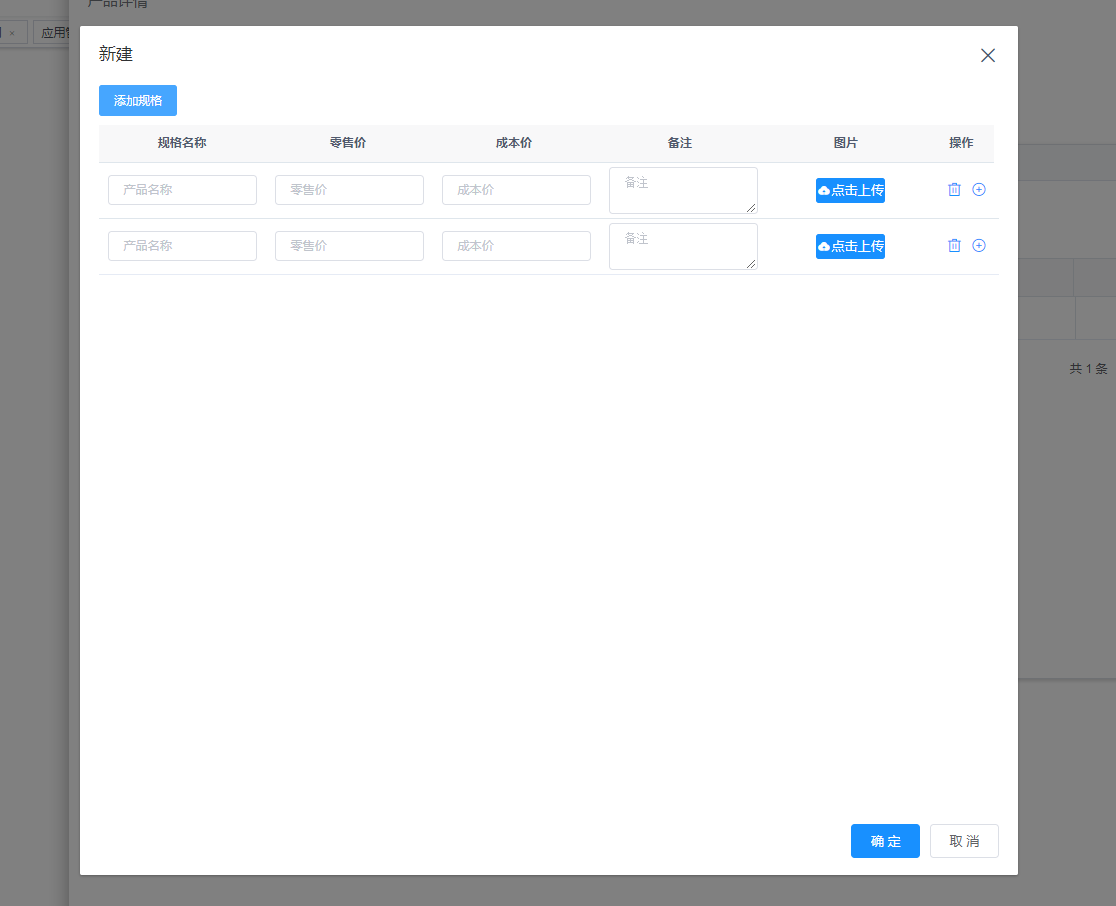Click plus icon in second row
1116x906 pixels.
tap(979, 246)
